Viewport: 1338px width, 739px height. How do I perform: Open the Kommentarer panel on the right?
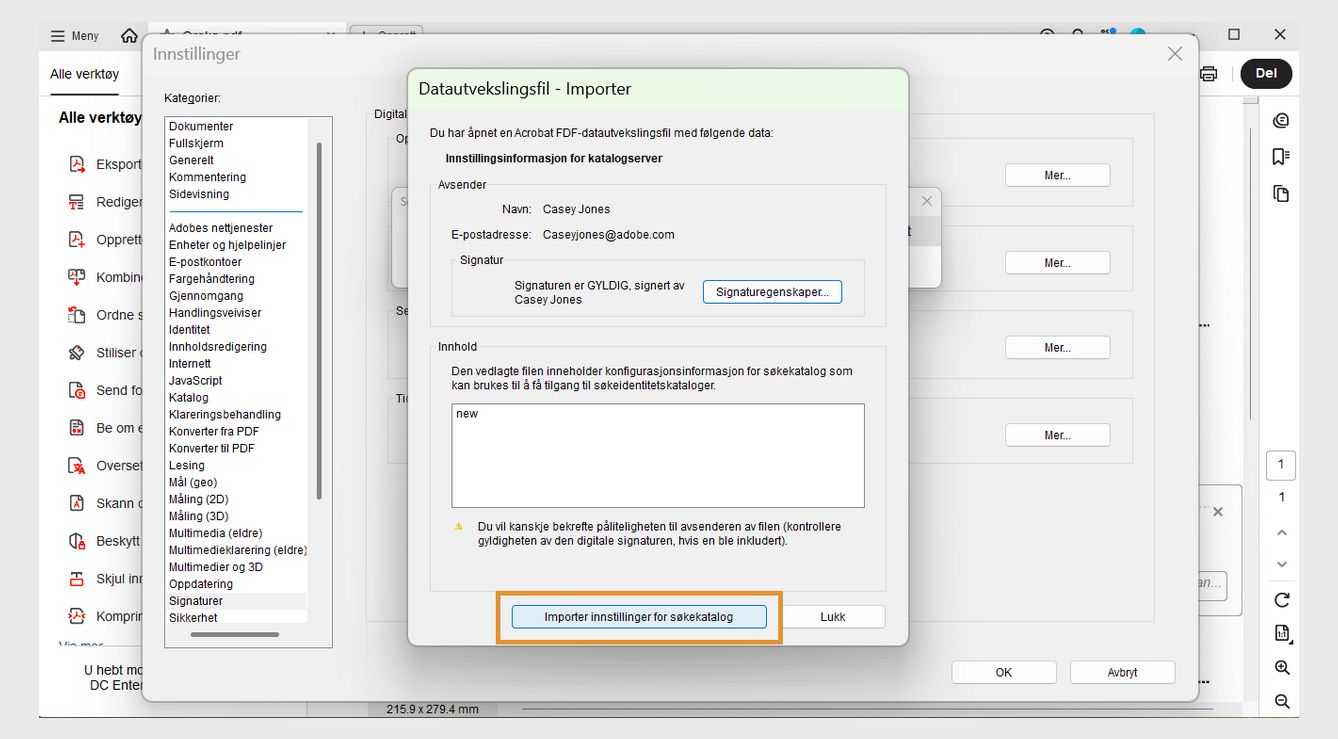1281,120
